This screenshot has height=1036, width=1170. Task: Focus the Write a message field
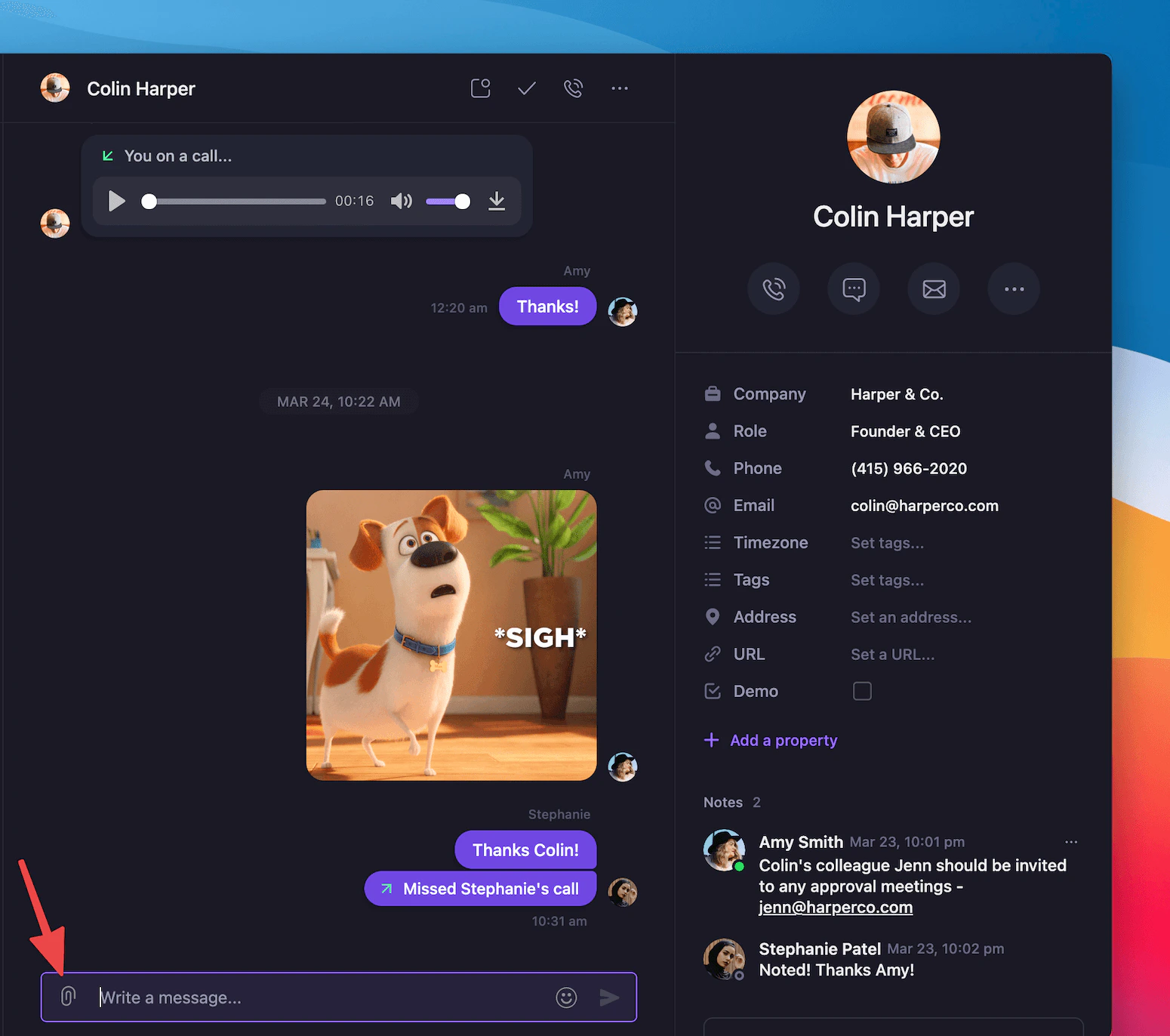coord(321,997)
